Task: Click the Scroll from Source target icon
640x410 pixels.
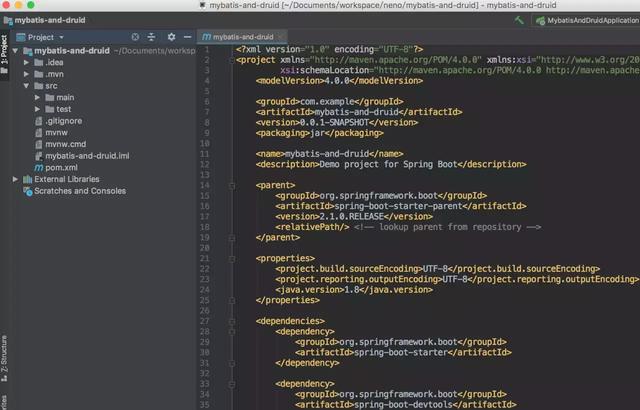Action: 135,37
